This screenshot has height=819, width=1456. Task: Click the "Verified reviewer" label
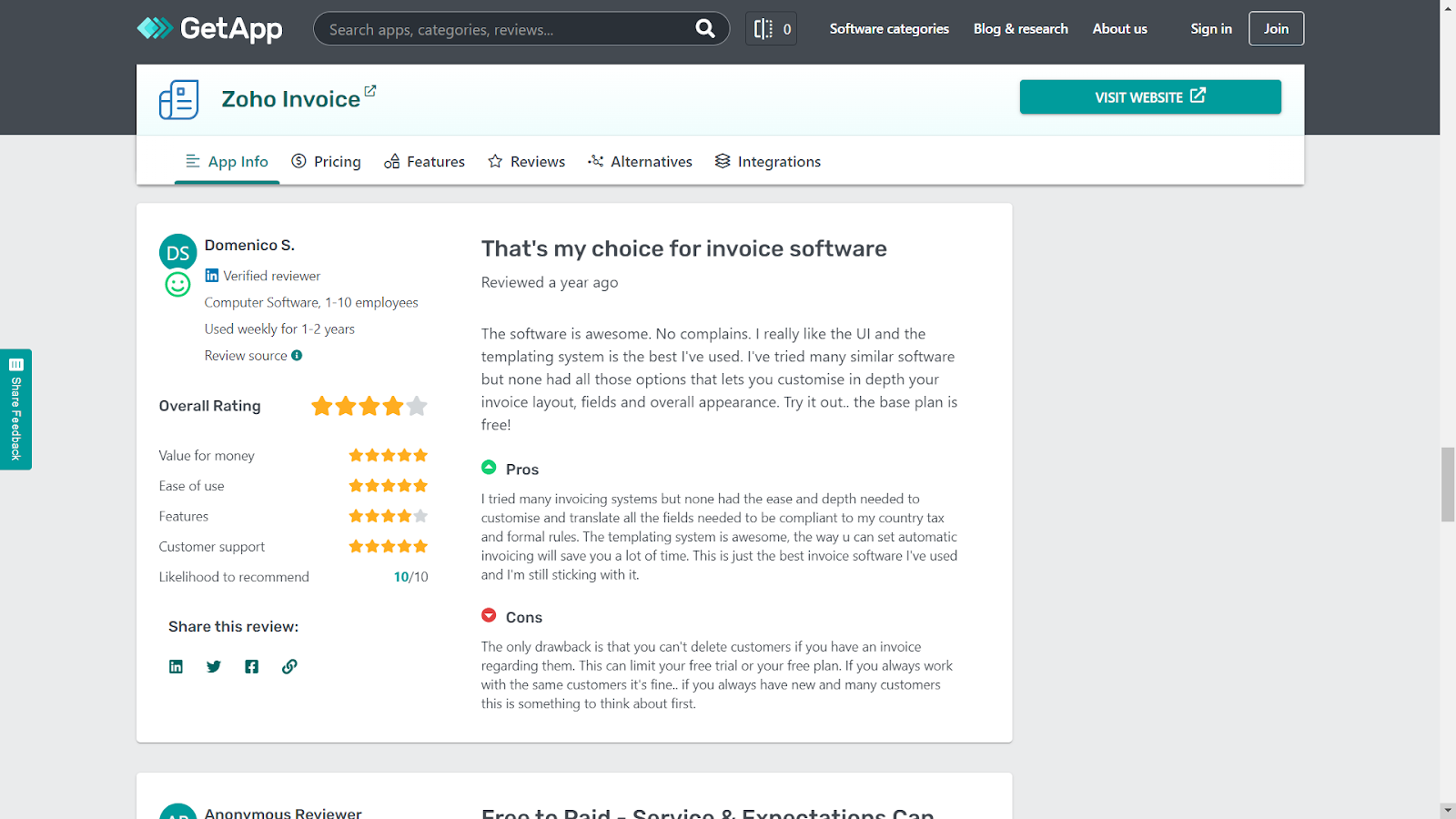pyautogui.click(x=272, y=276)
